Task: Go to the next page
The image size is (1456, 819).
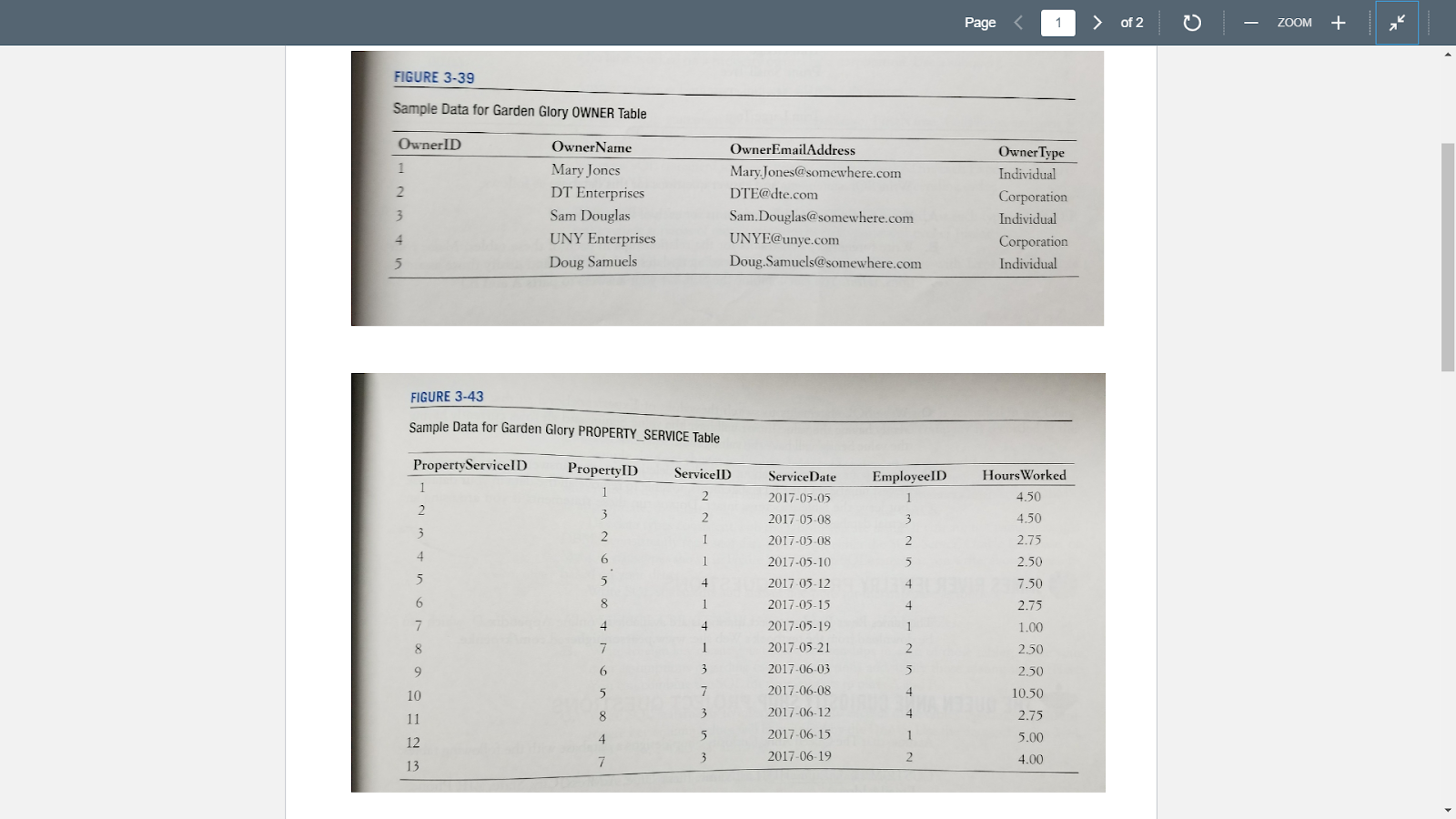Action: pos(1098,22)
